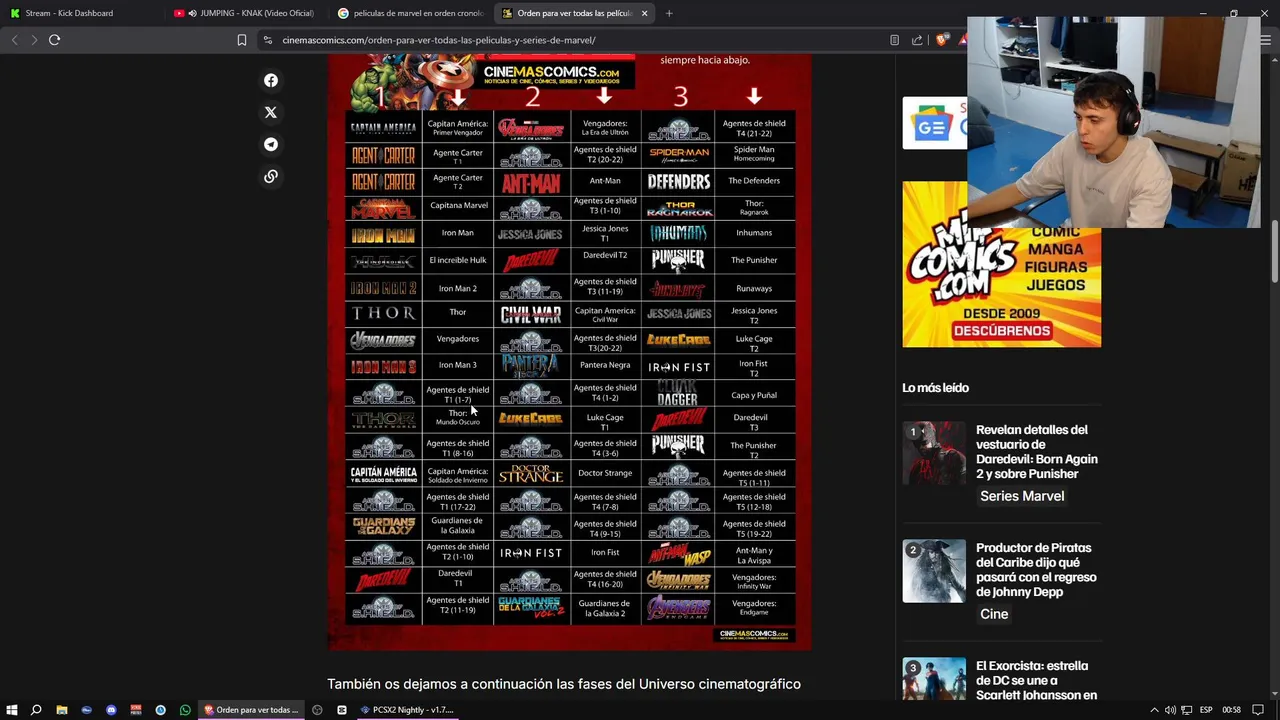Click the address bar URL

pos(439,40)
